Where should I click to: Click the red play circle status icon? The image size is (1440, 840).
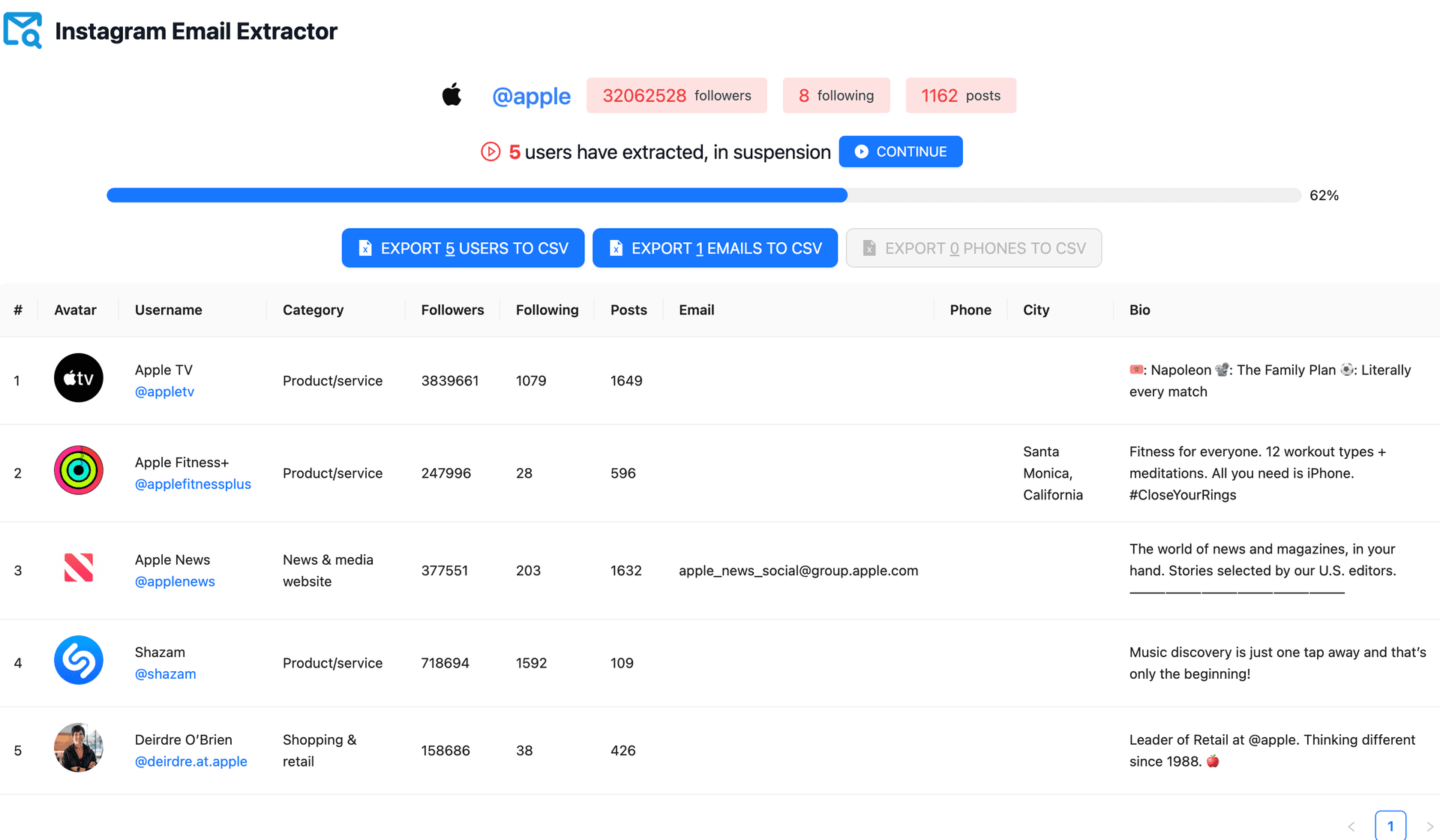(x=490, y=151)
